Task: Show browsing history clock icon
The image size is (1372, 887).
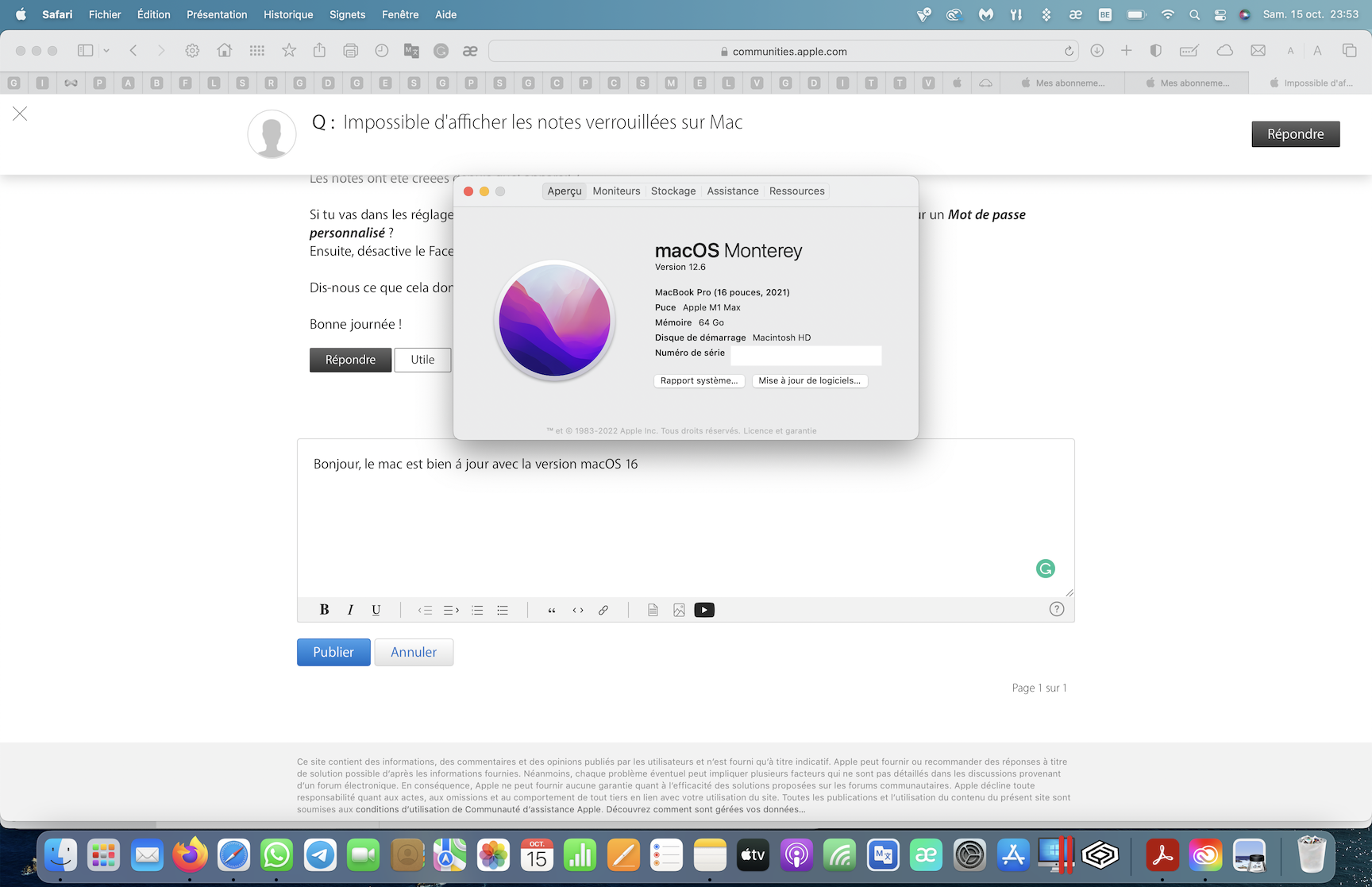Action: 382,51
